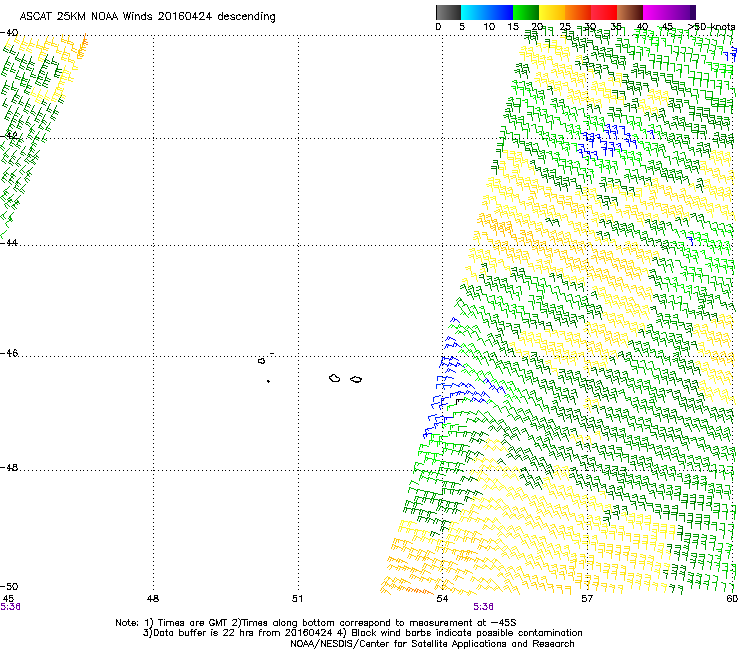Click the longitude label 54
The height and width of the screenshot is (650, 740).
[x=442, y=599]
